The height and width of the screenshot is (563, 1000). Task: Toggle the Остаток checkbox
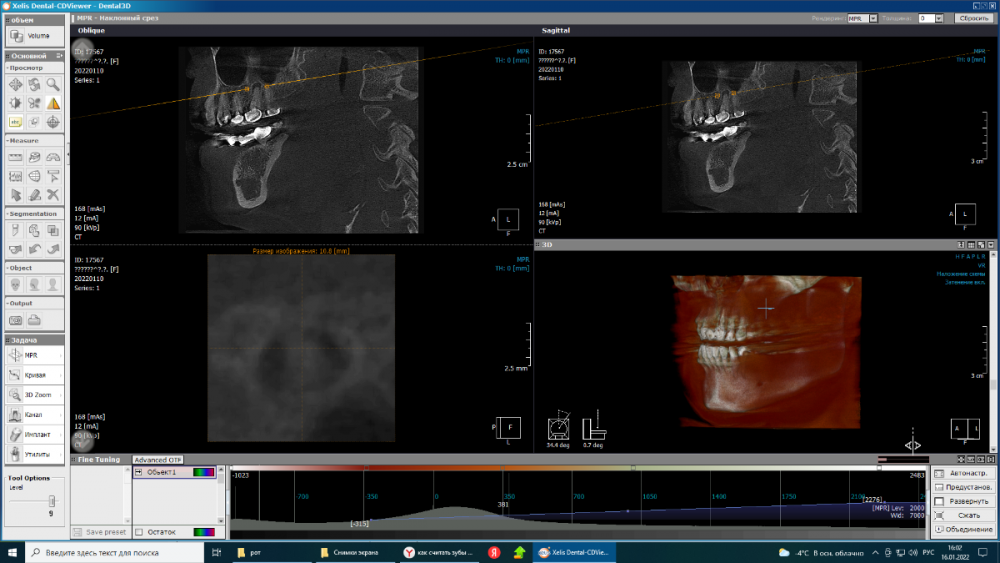tap(139, 532)
